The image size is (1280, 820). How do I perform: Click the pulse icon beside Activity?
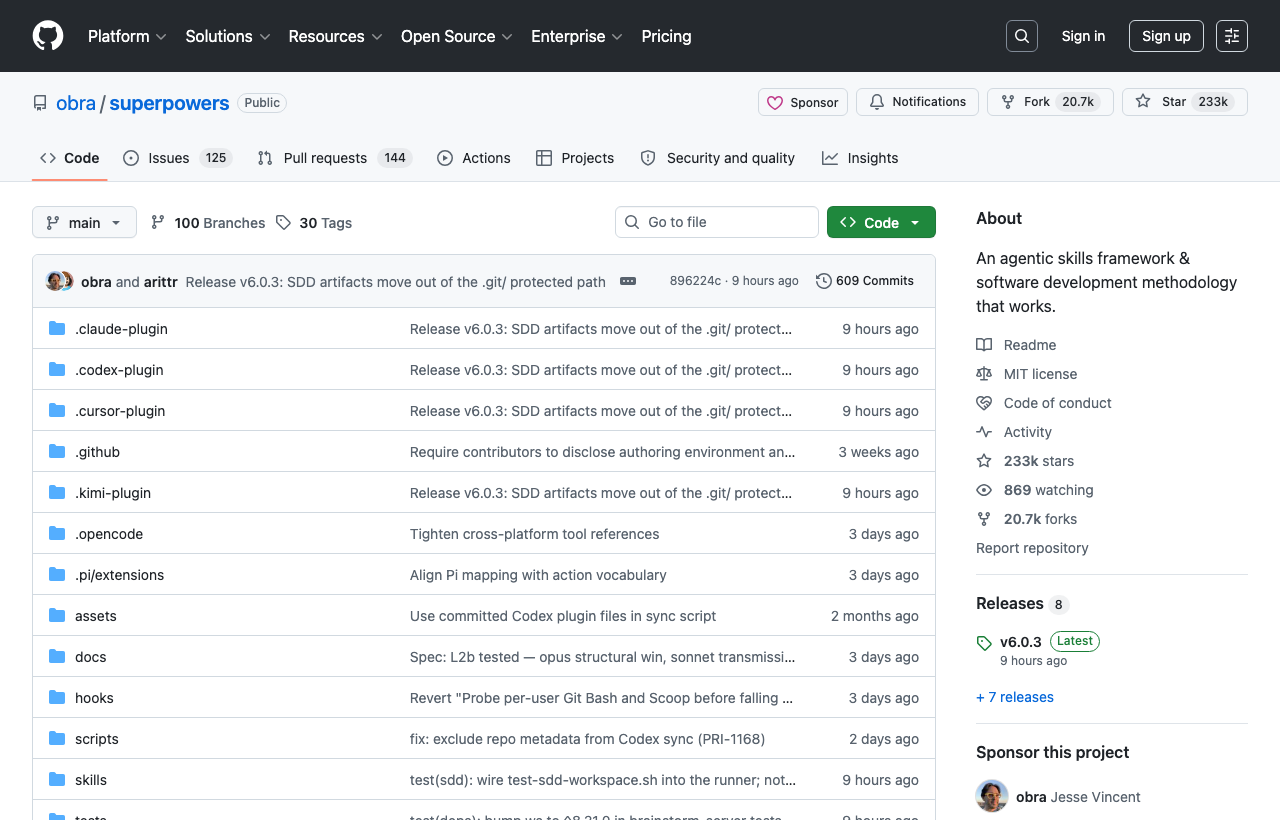(x=984, y=432)
